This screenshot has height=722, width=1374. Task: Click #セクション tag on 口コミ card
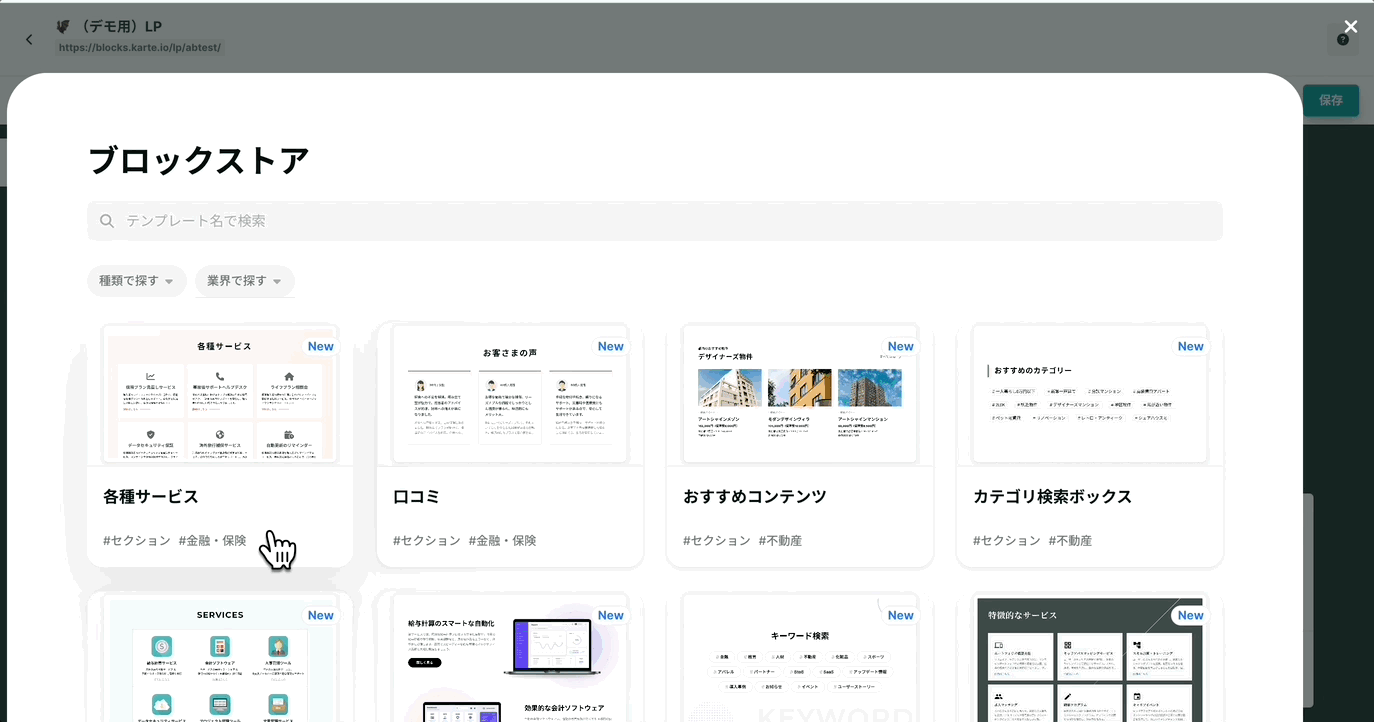(x=427, y=541)
